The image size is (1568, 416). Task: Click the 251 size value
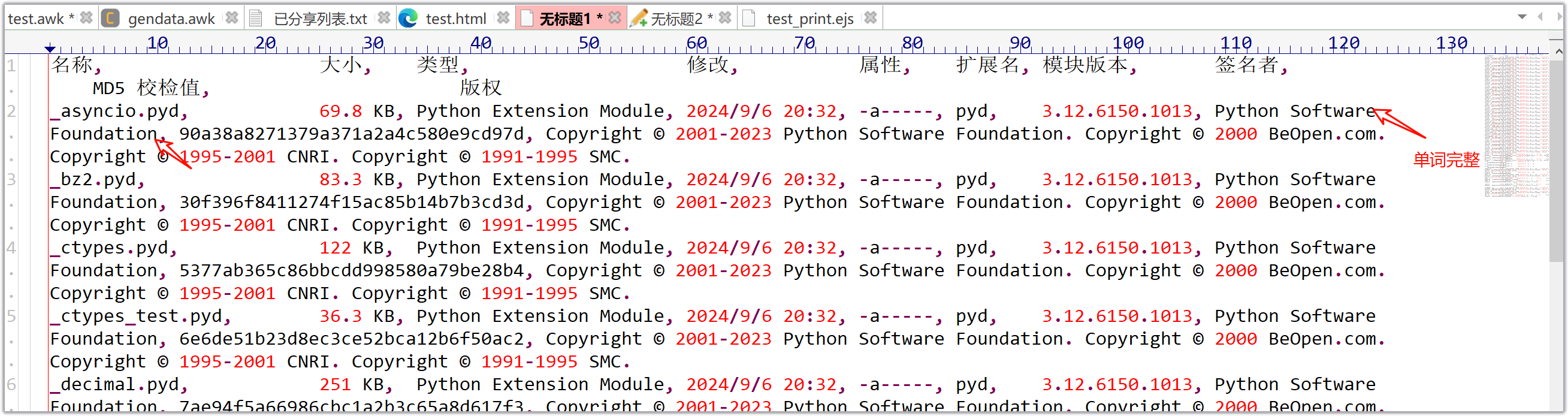(x=336, y=384)
